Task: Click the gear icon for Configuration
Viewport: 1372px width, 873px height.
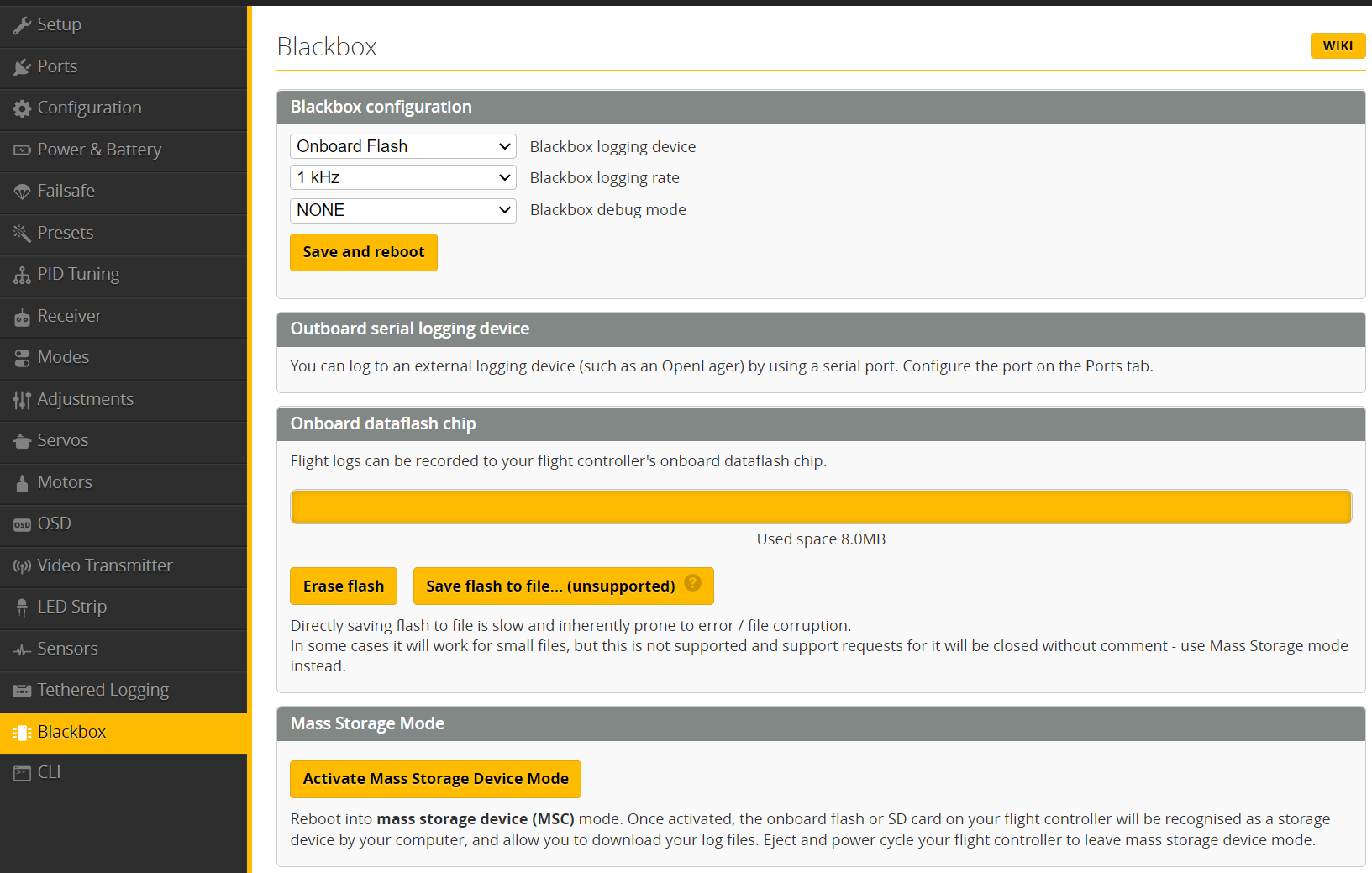Action: click(22, 108)
